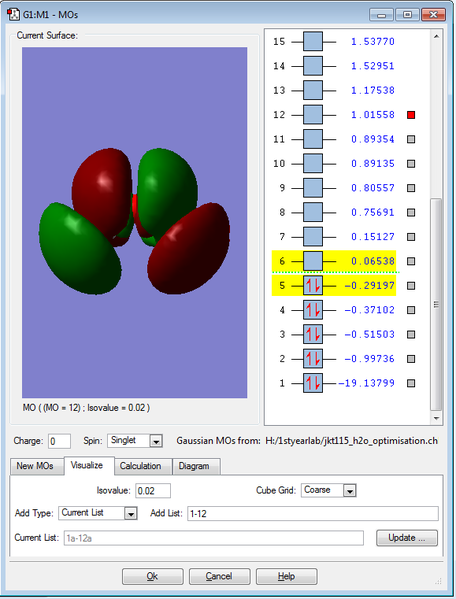This screenshot has height=599, width=456.
Task: Toggle surface marker for orbital 5
Action: 411,285
